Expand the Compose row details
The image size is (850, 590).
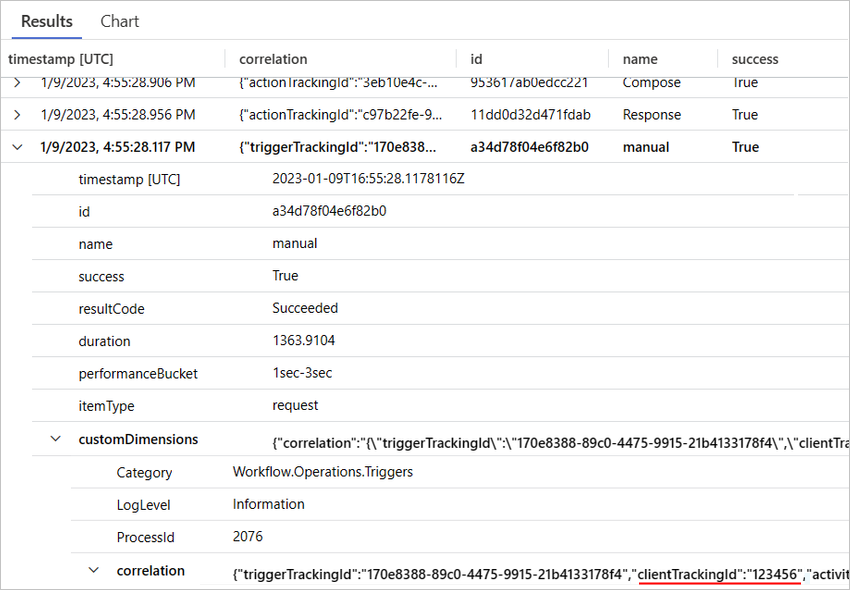pos(16,82)
